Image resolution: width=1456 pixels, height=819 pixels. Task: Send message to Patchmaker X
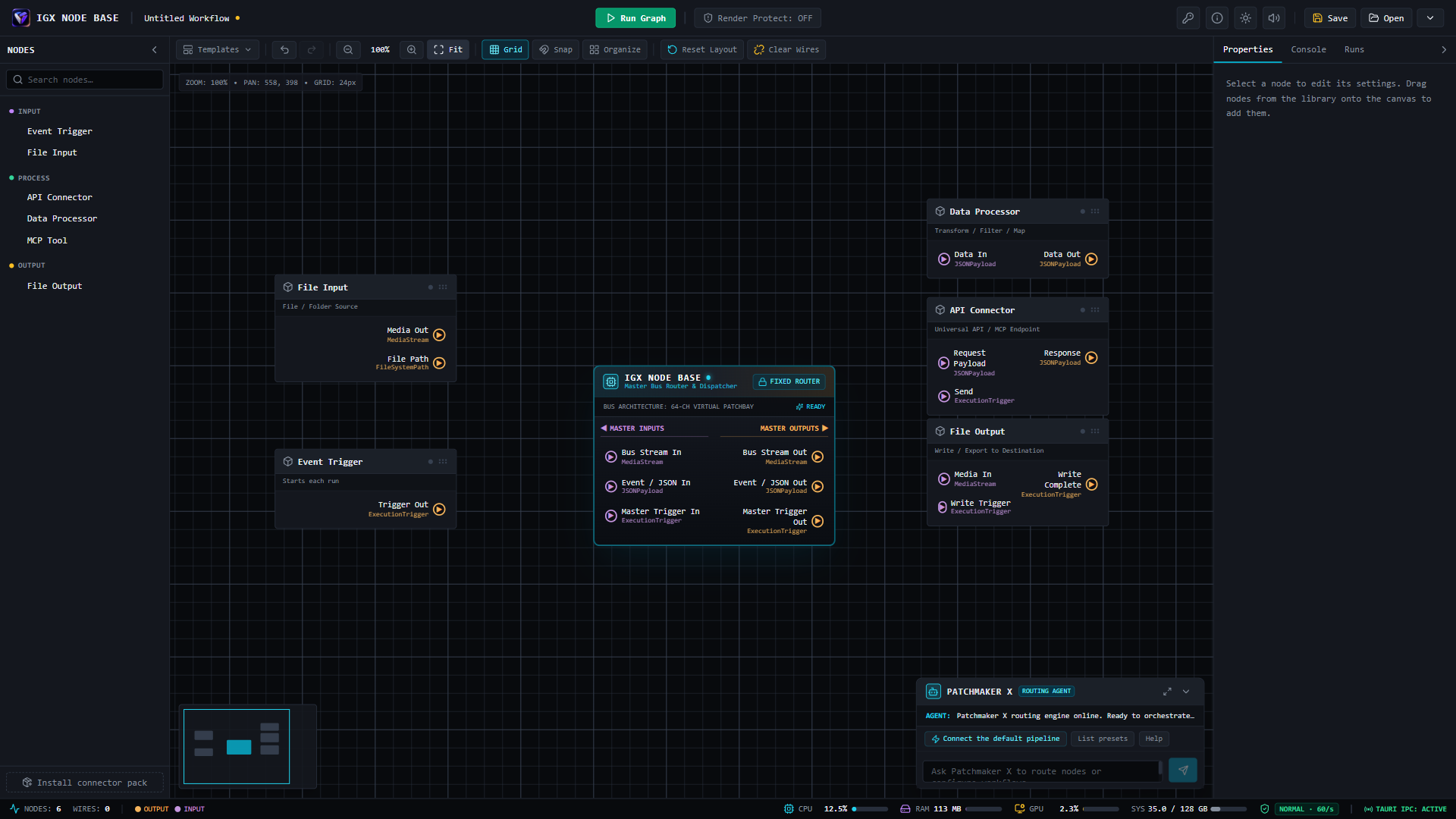1183,770
